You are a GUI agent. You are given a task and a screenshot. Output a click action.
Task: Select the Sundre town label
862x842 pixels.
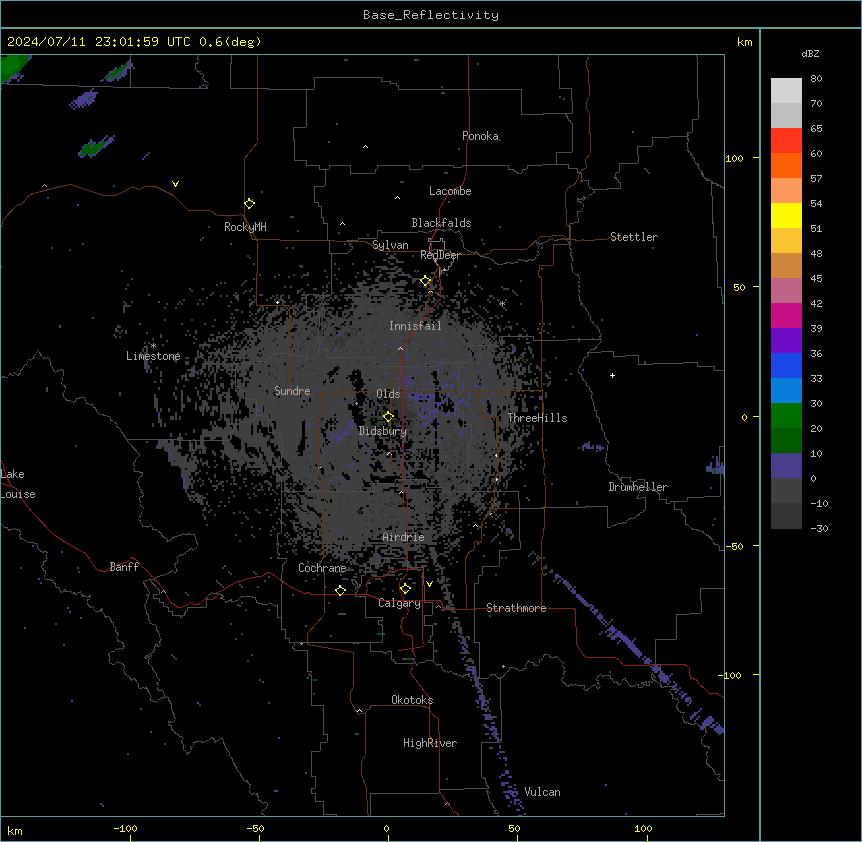[x=292, y=391]
